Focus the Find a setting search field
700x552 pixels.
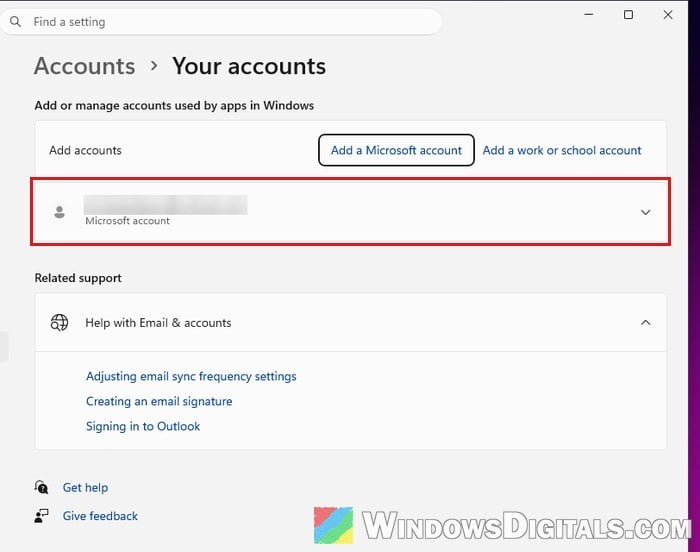pos(221,21)
